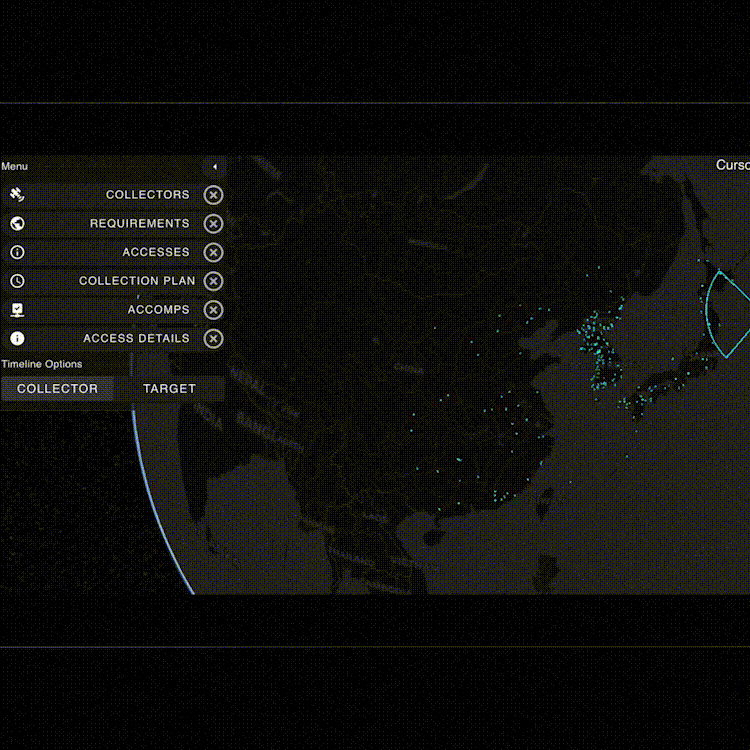Close the COLLECTORS panel with its X
This screenshot has width=750, height=750.
pos(213,195)
